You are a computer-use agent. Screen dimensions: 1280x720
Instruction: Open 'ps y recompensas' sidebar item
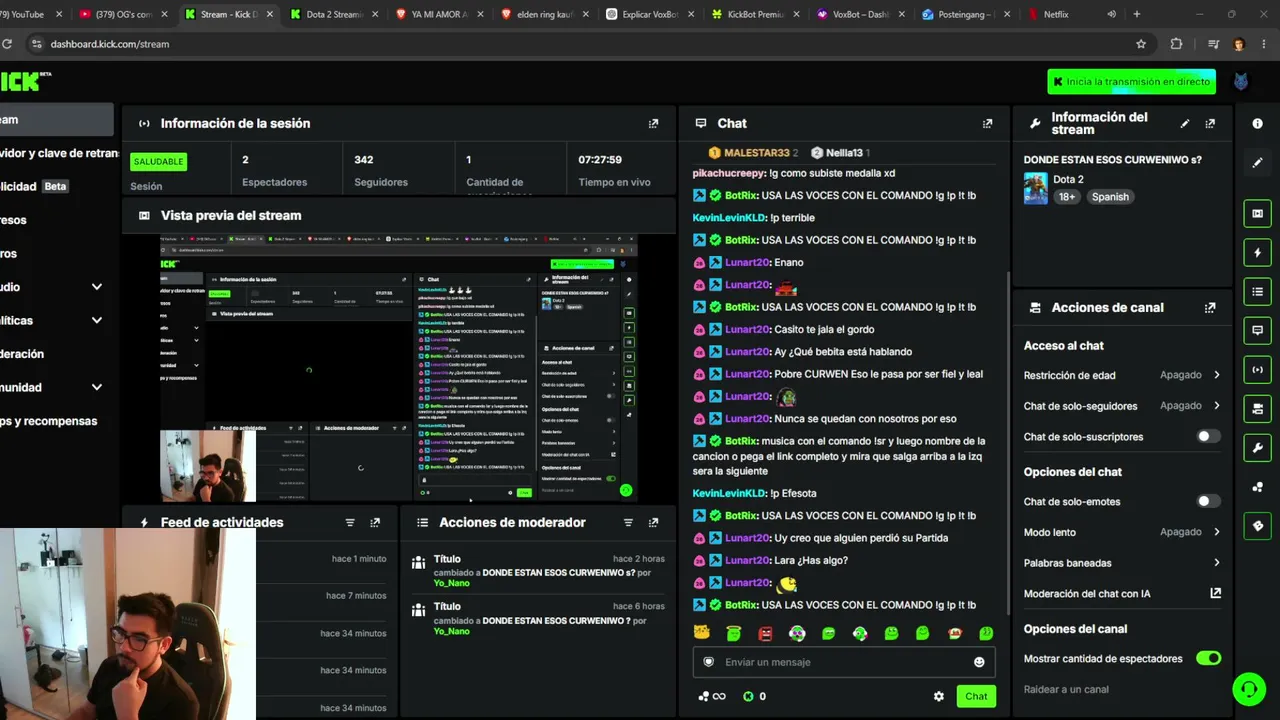(x=49, y=421)
